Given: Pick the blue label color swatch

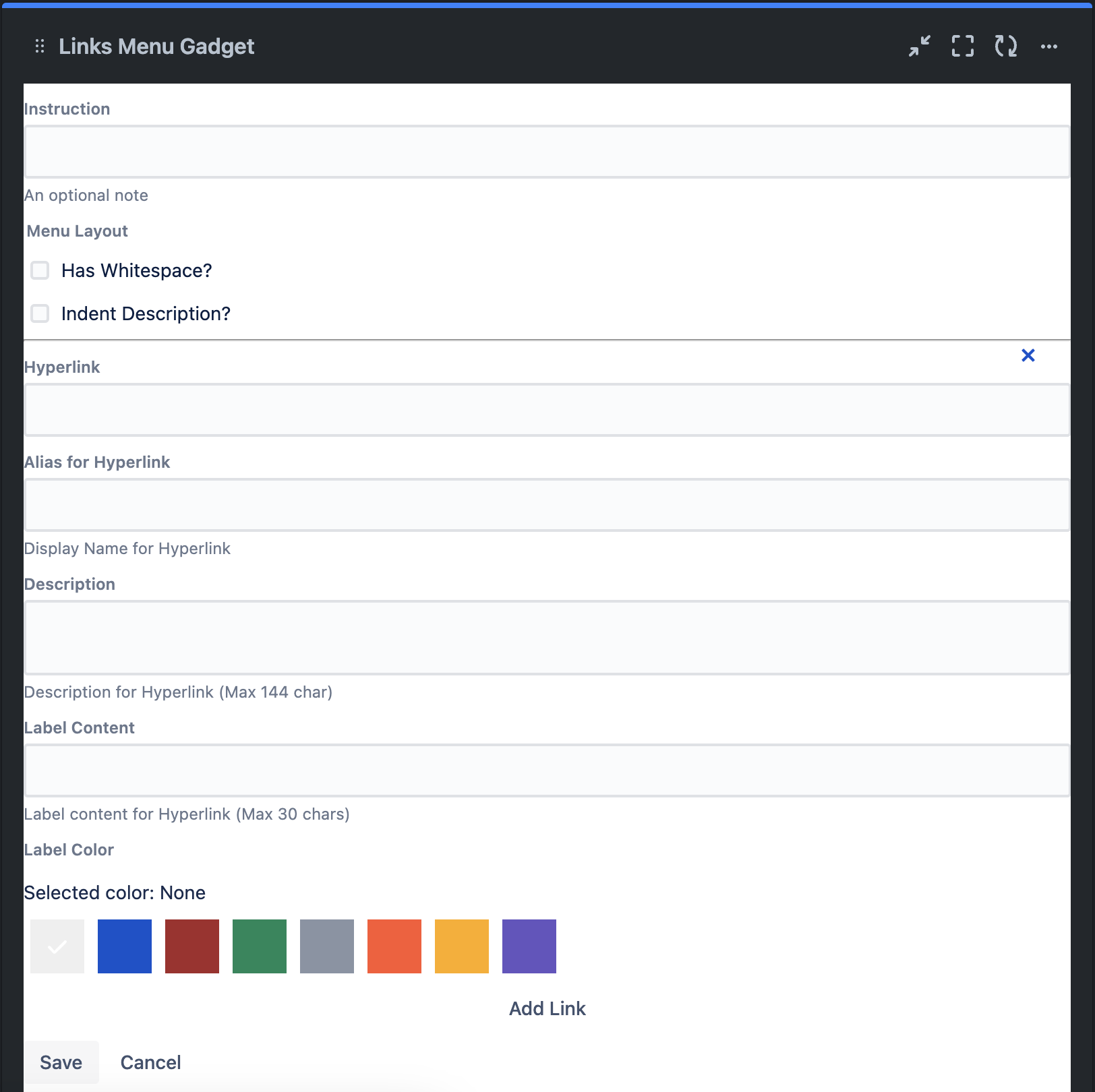Looking at the screenshot, I should pyautogui.click(x=125, y=946).
